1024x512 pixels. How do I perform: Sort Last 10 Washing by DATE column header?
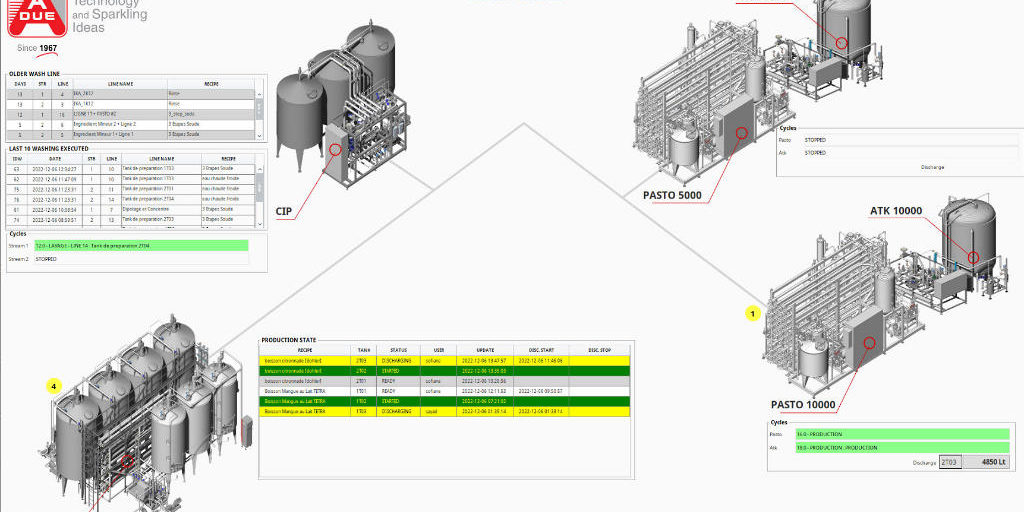[x=55, y=158]
